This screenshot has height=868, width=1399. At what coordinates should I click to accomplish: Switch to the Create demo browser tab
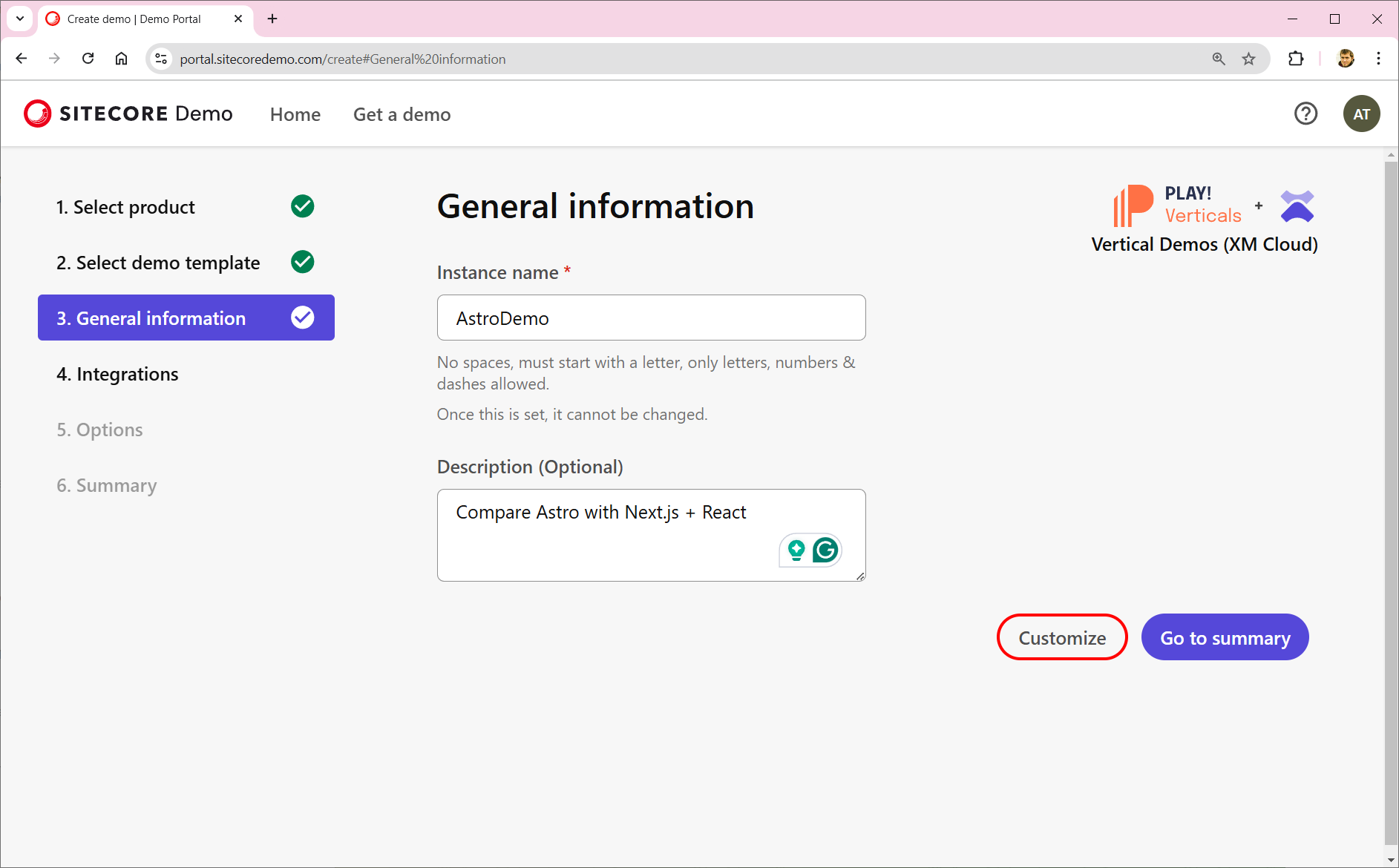(134, 19)
